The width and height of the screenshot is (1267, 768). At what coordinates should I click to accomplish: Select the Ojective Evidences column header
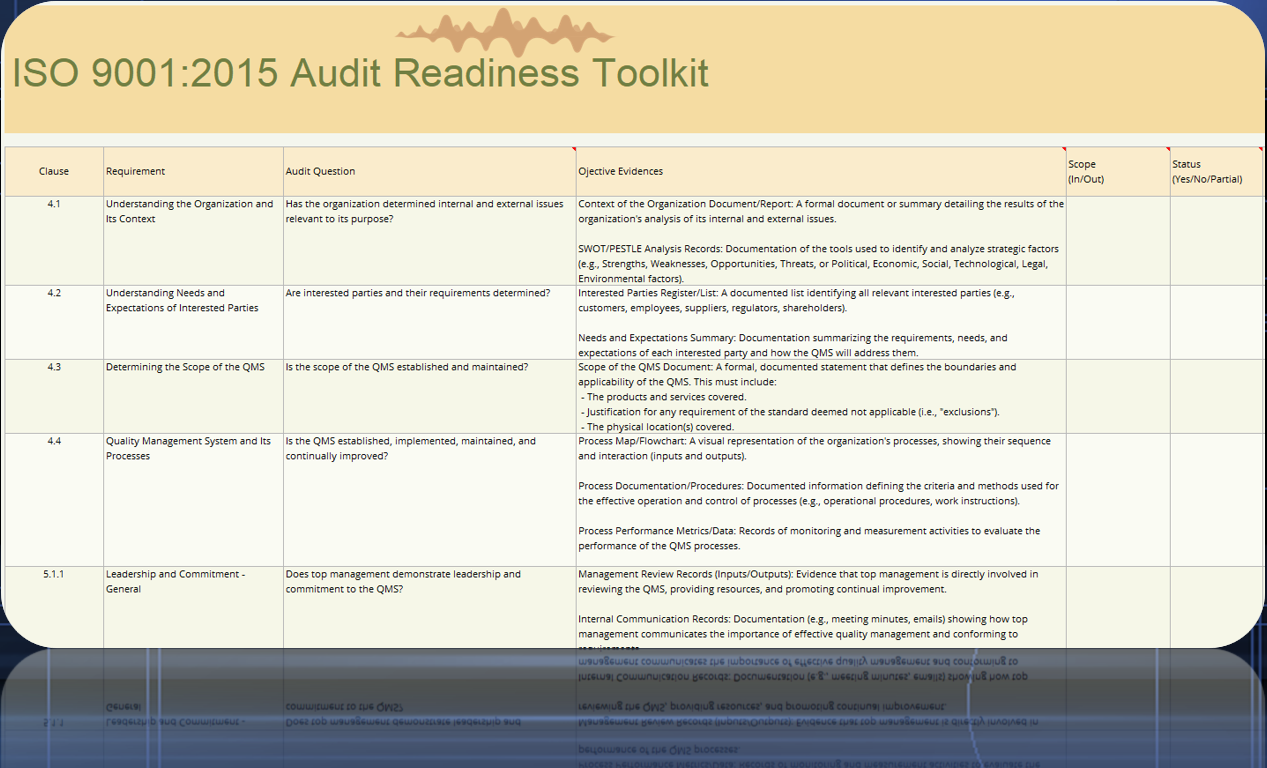pyautogui.click(x=620, y=171)
